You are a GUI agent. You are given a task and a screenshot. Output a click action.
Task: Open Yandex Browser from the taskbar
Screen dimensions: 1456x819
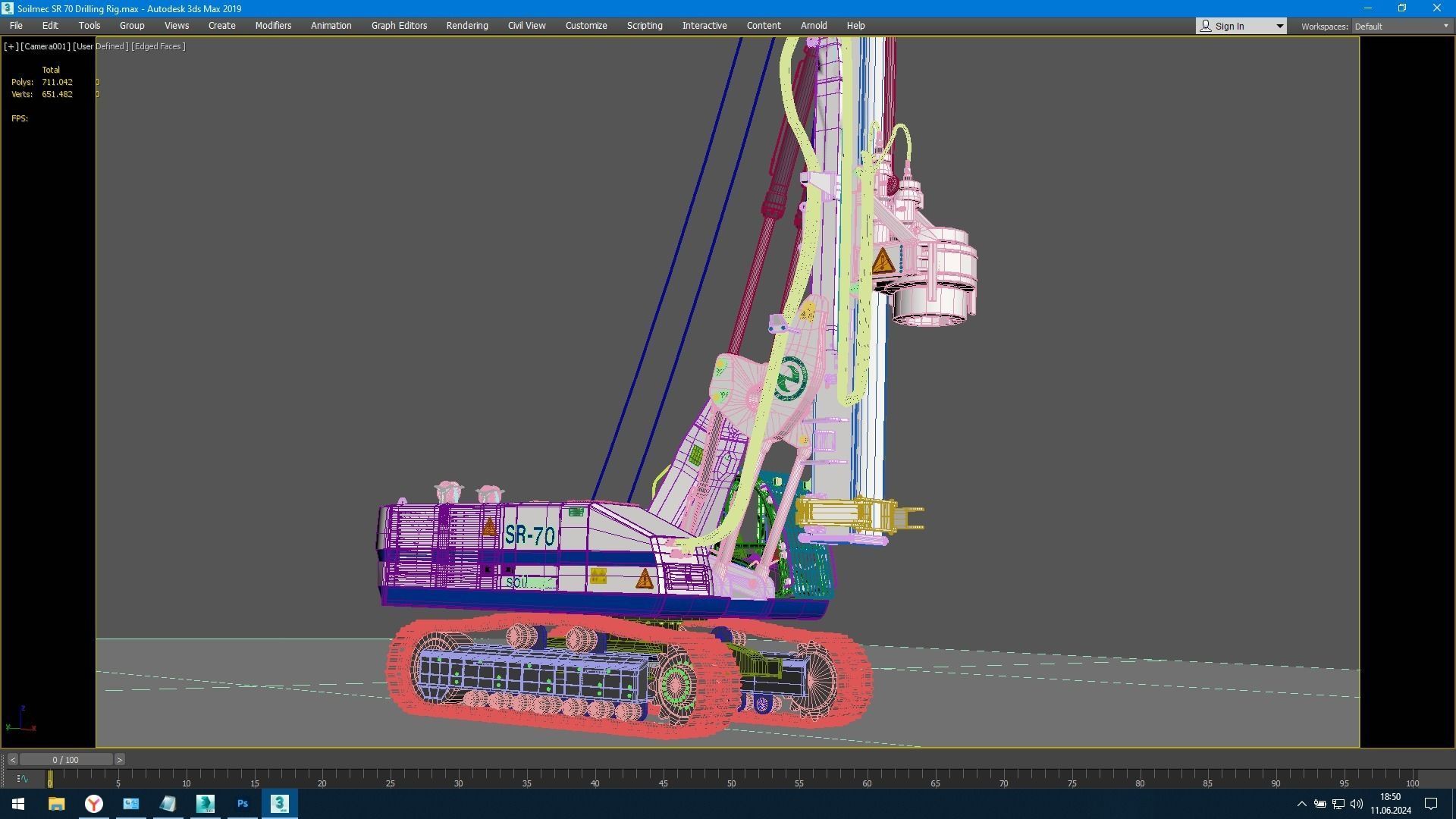pos(93,804)
